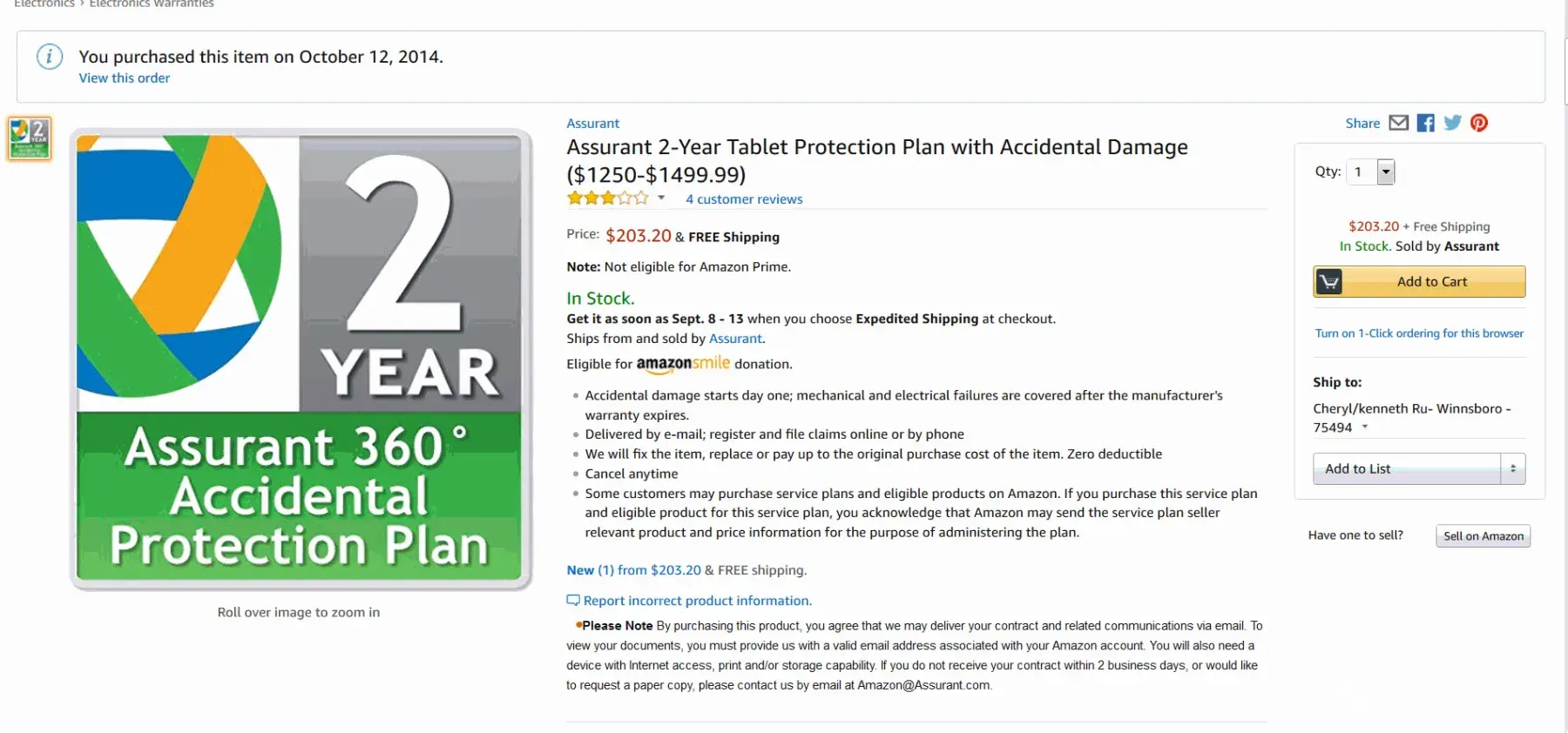Open the Electronics breadcrumb category
The image size is (1568, 733).
(44, 3)
